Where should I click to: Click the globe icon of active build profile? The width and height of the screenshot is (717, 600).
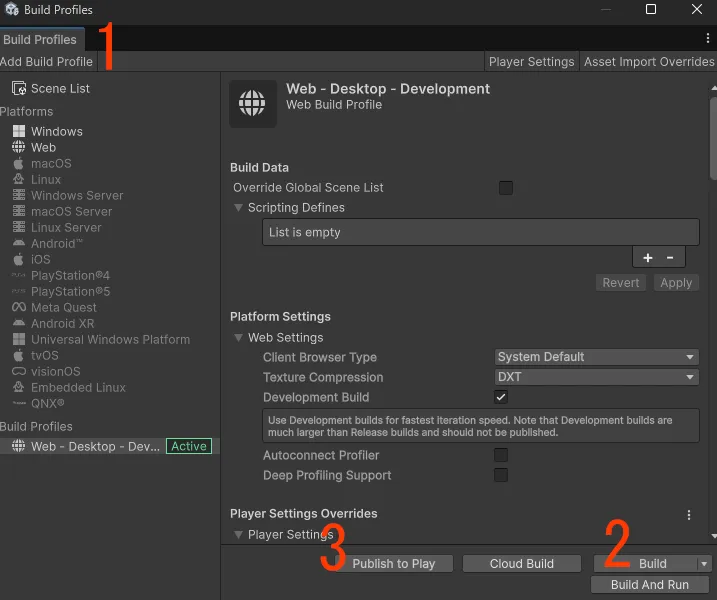18,446
